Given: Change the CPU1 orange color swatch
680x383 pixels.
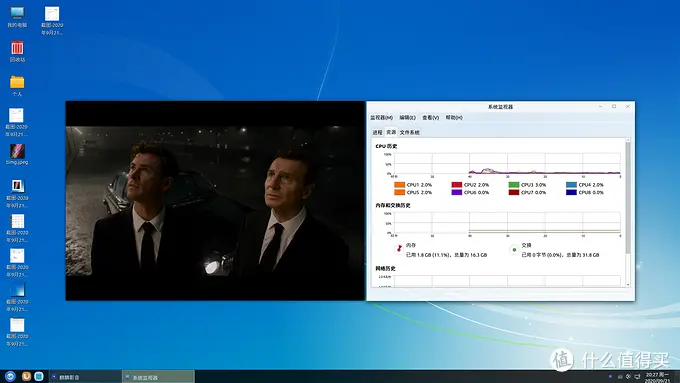Looking at the screenshot, I should click(399, 185).
